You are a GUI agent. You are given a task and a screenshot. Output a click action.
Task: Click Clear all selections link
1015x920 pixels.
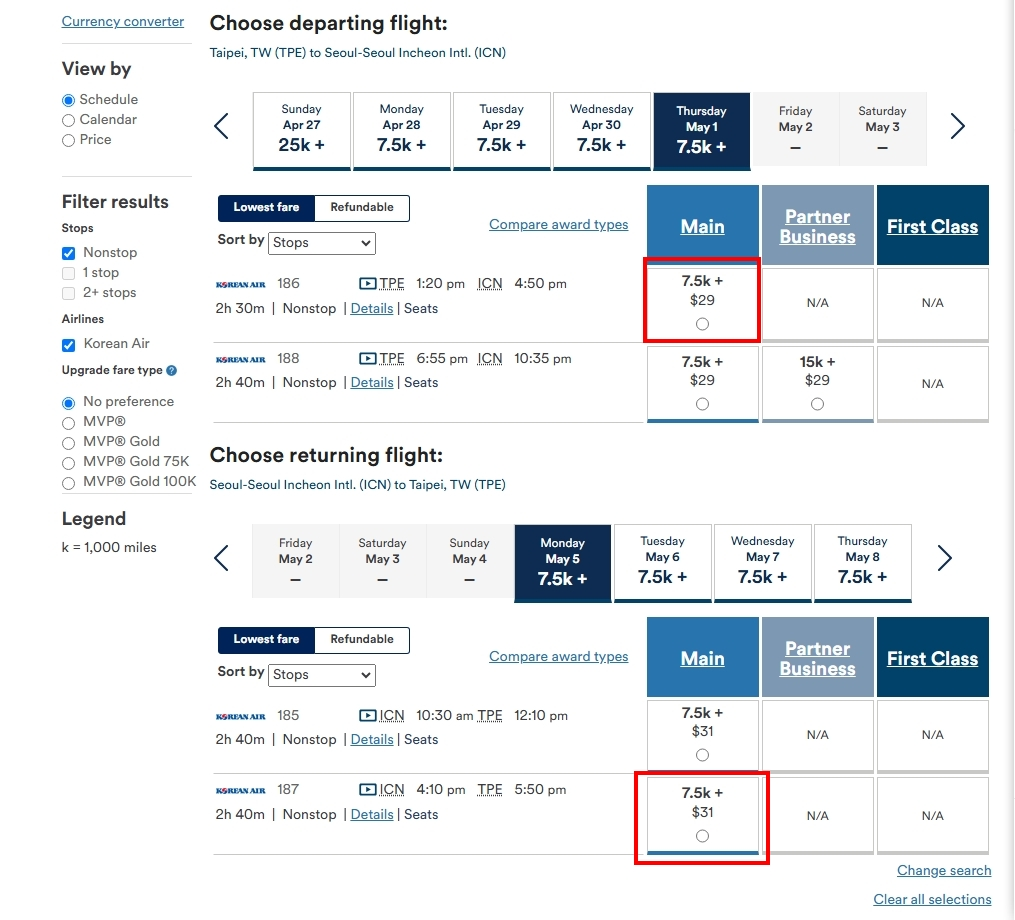click(x=932, y=899)
